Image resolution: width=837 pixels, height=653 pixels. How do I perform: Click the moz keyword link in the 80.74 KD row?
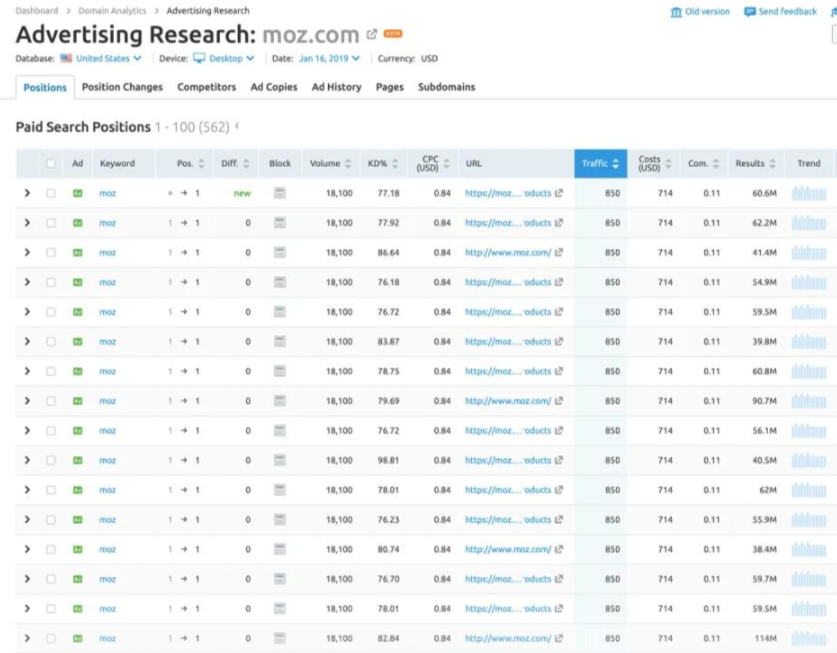[x=107, y=550]
